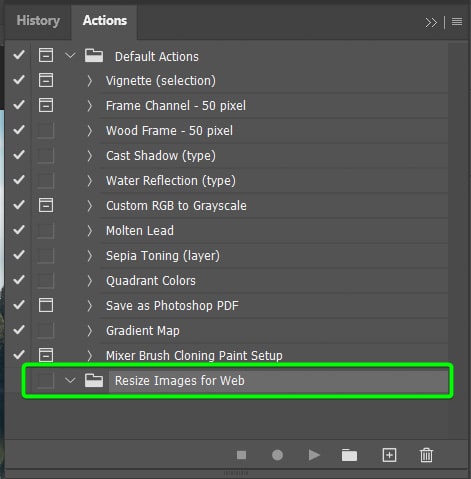Create new action with the plus icon
This screenshot has width=471, height=479.
click(389, 455)
